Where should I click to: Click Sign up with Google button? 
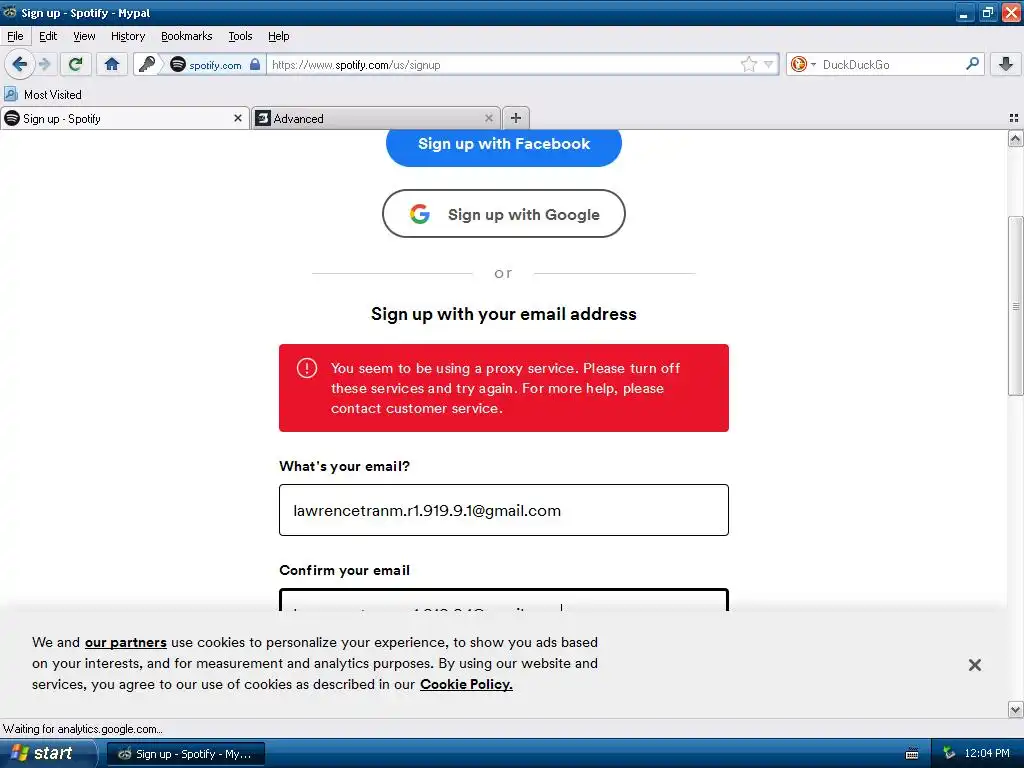click(x=504, y=214)
